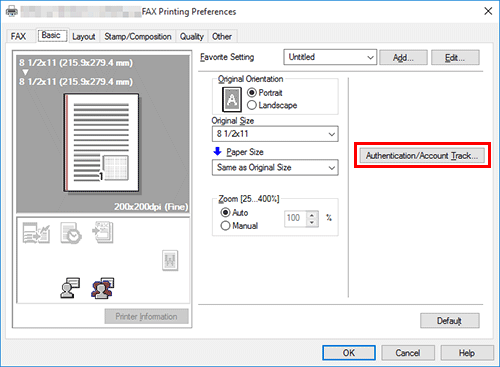Click the grayed fax cover sheet icon
The height and width of the screenshot is (367, 500).
103,232
